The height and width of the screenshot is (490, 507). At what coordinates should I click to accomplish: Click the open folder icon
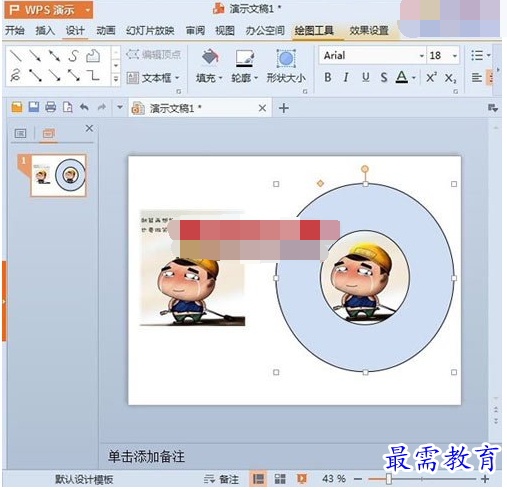click(x=17, y=107)
